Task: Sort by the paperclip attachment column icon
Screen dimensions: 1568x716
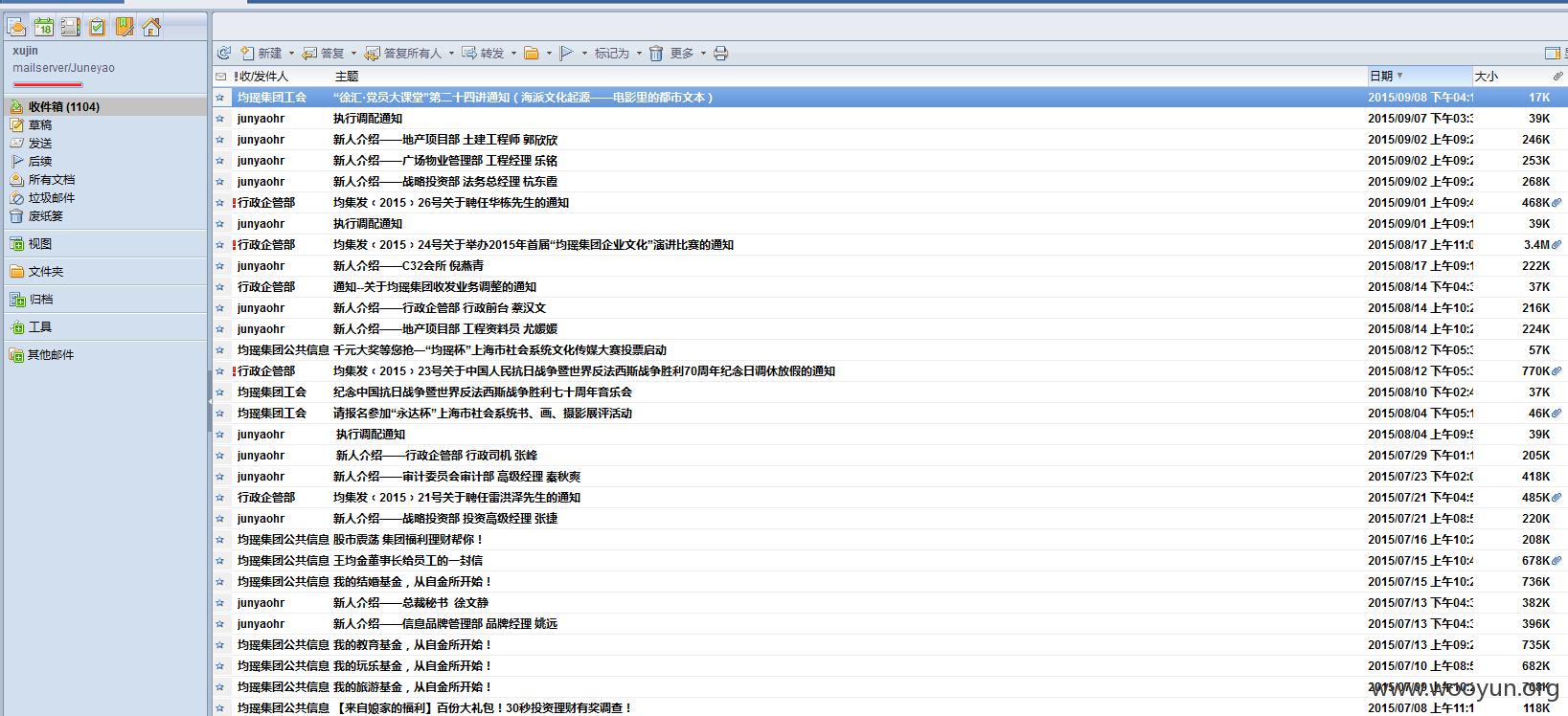Action: (x=1557, y=77)
